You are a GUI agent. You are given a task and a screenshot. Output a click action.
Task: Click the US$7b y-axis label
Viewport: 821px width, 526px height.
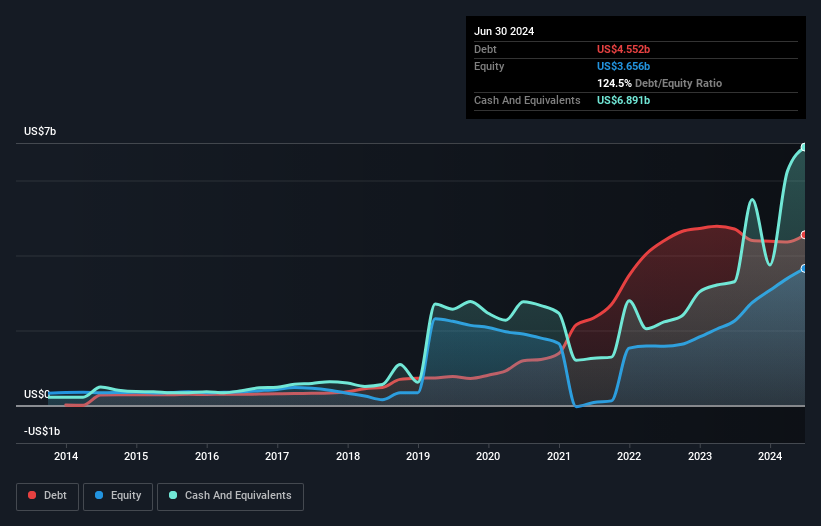click(40, 131)
